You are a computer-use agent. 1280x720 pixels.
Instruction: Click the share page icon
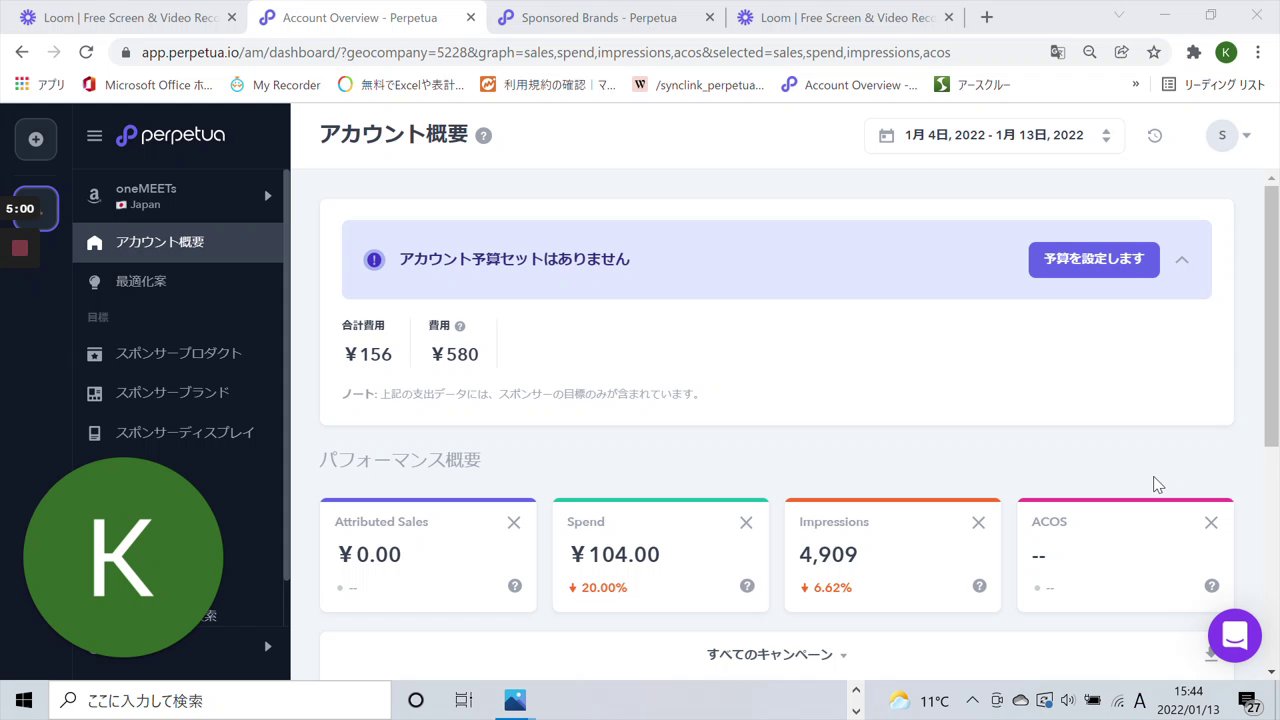1122,52
